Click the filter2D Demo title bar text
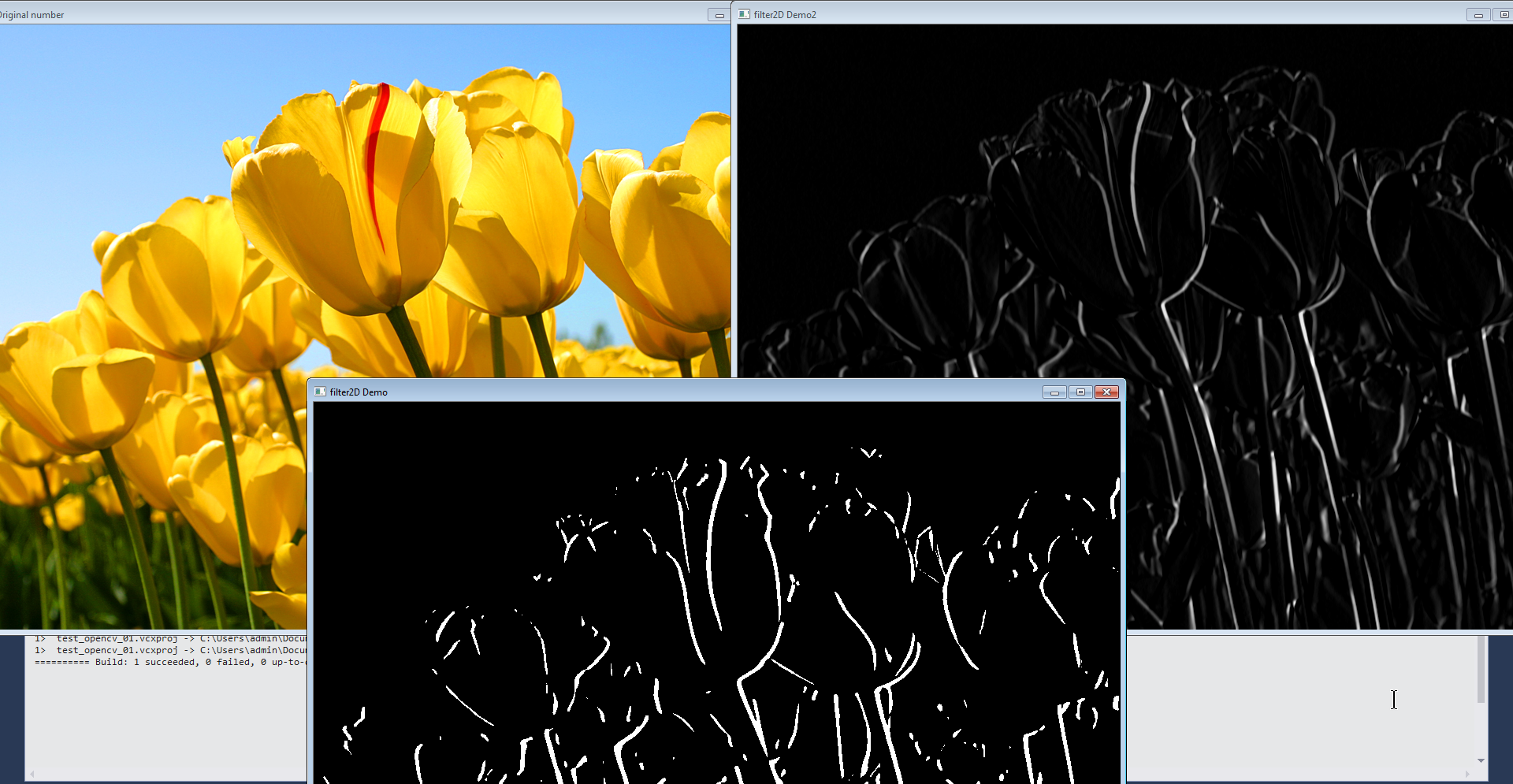This screenshot has width=1513, height=784. (359, 392)
